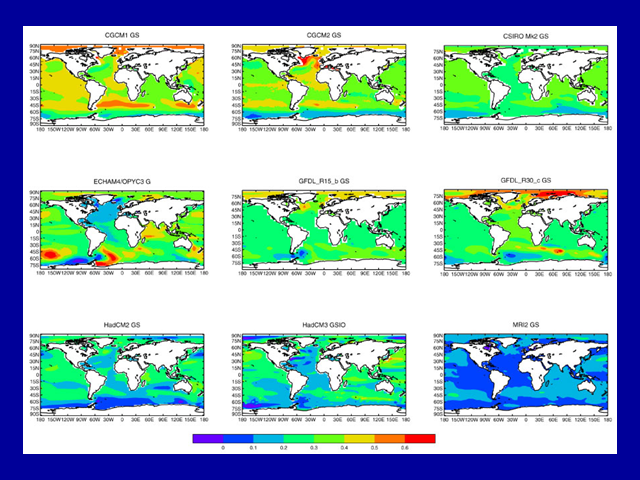The height and width of the screenshot is (480, 640).
Task: Click the purple segment of the colorbar
Action: [207, 438]
